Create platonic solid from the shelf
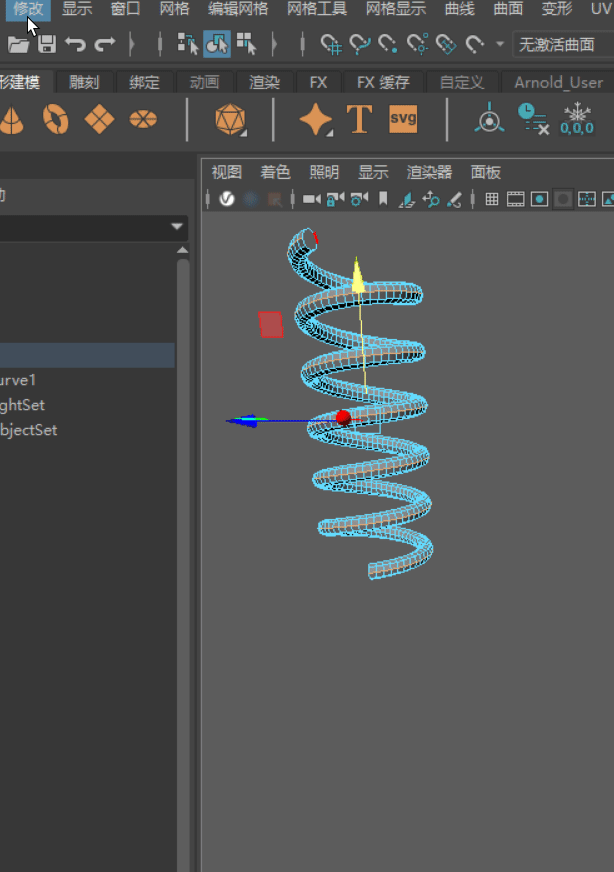This screenshot has width=614, height=872. click(x=230, y=119)
